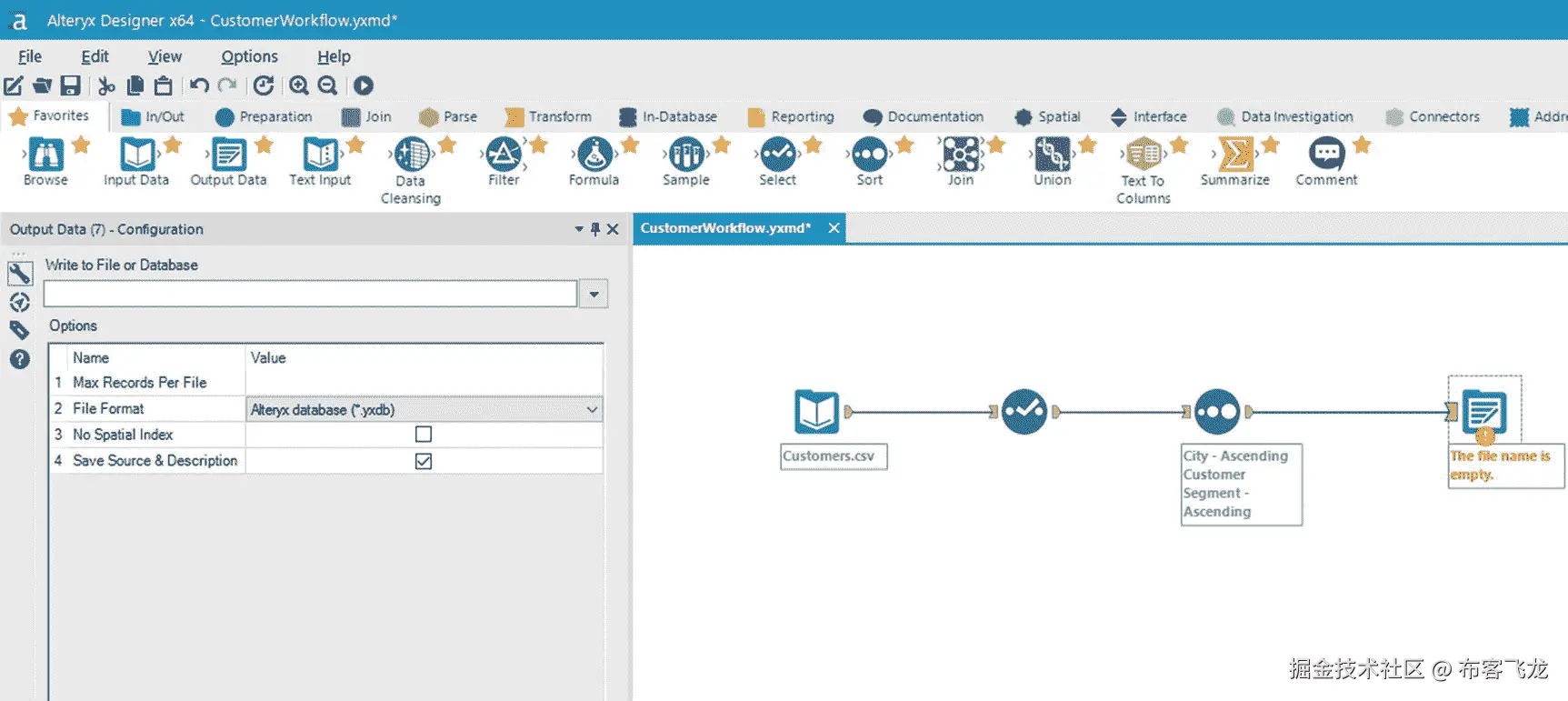Open the Data Investigation category
This screenshot has height=701, width=1568.
coord(1285,116)
